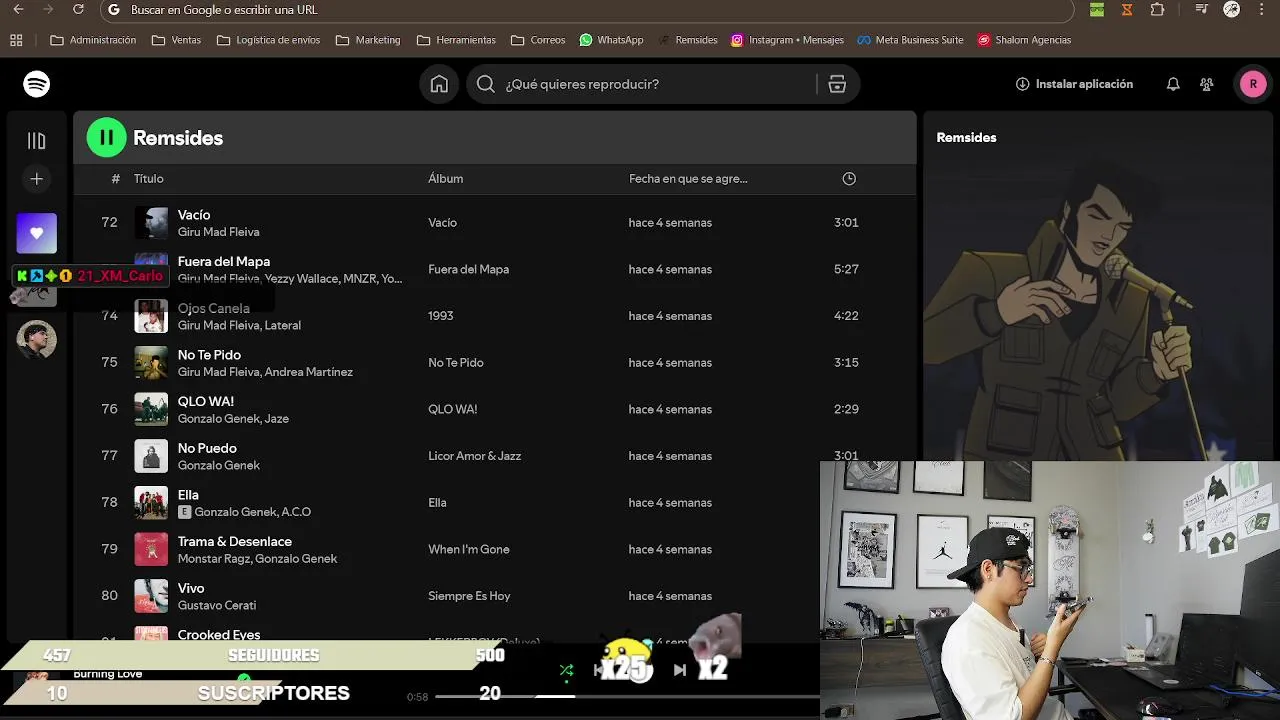Sort tracks by the clock duration icon
Screen dimensions: 1280x720
(849, 179)
